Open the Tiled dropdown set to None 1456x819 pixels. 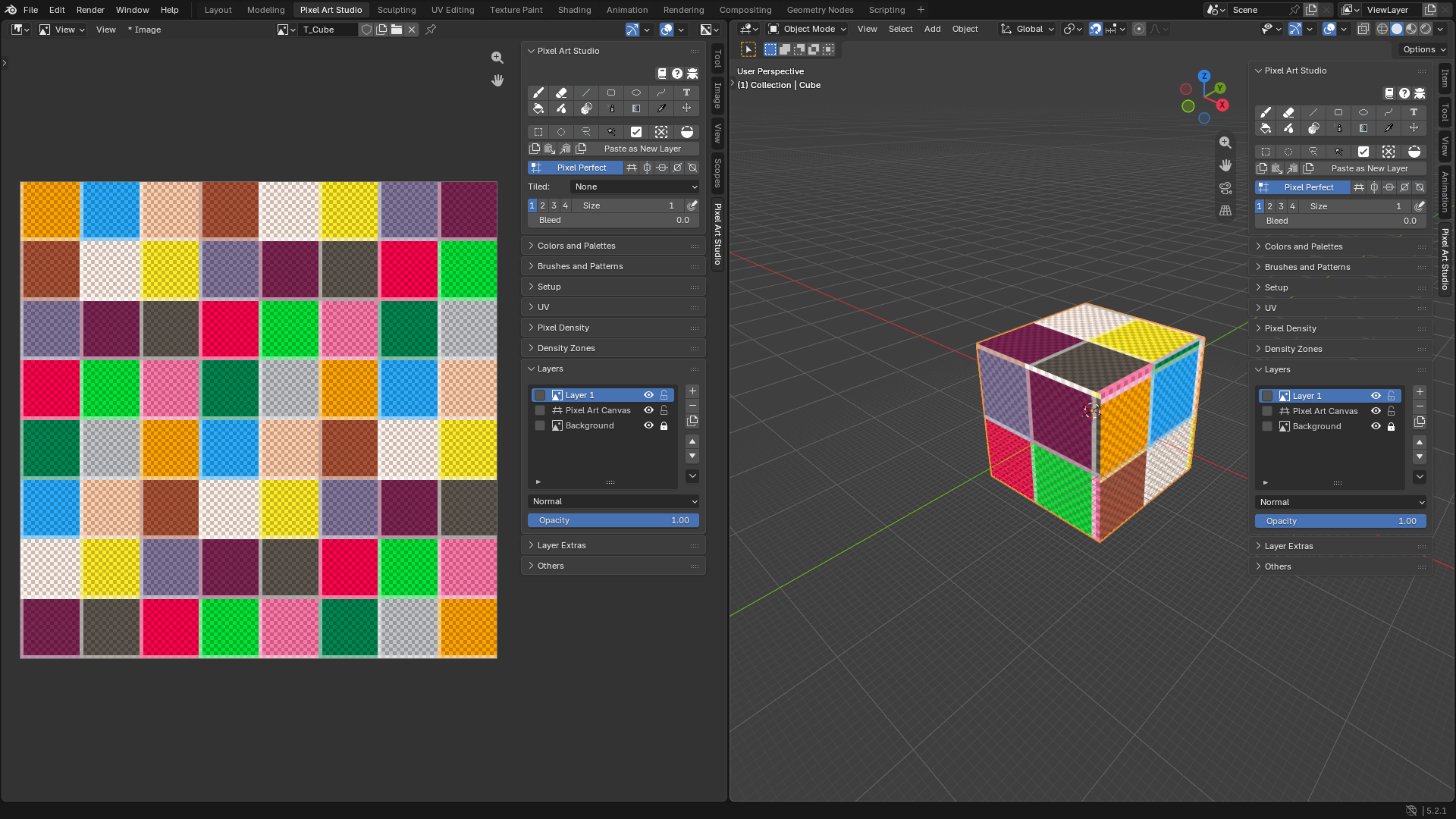point(635,187)
